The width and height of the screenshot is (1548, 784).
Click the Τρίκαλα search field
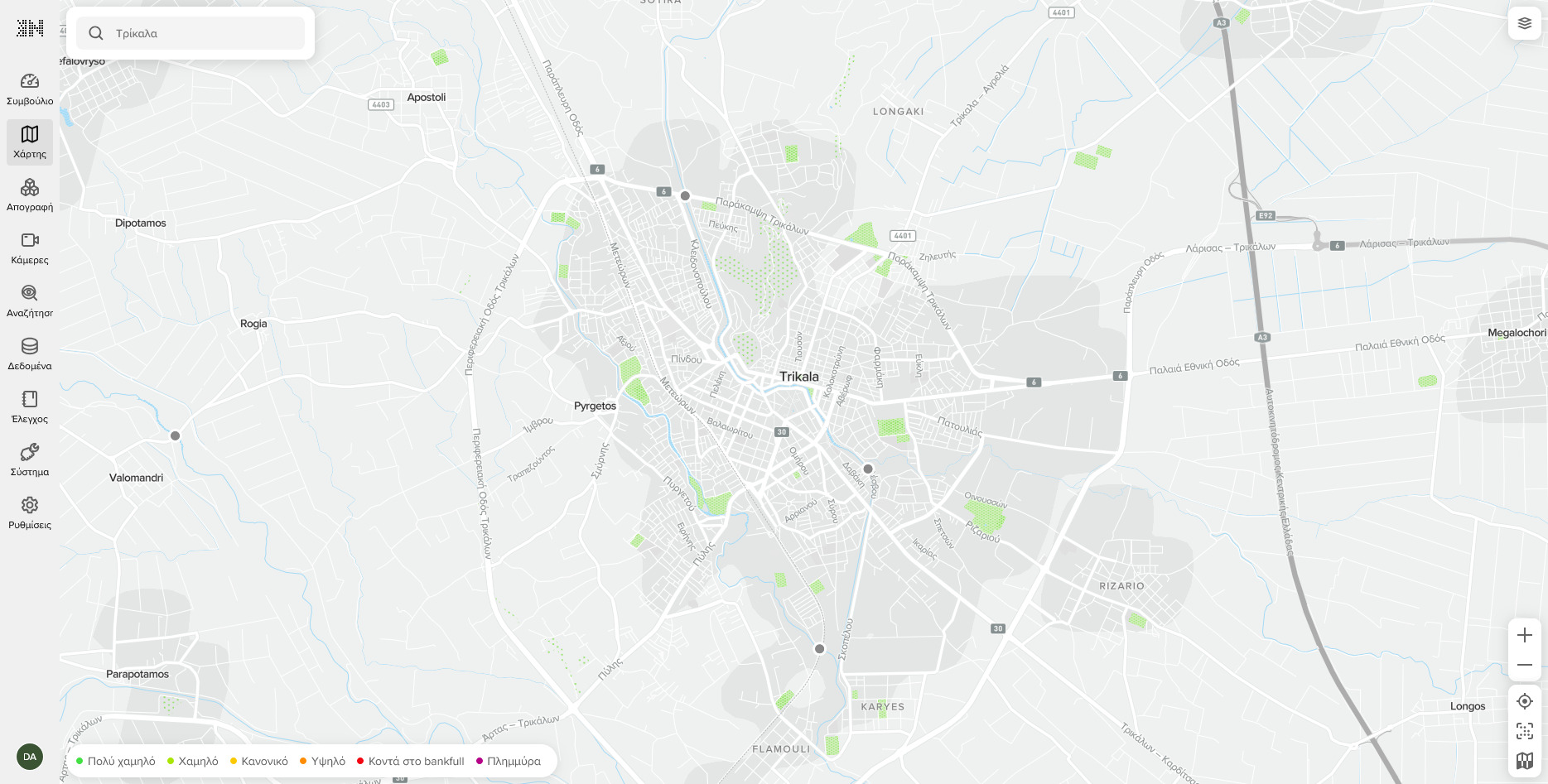(190, 33)
